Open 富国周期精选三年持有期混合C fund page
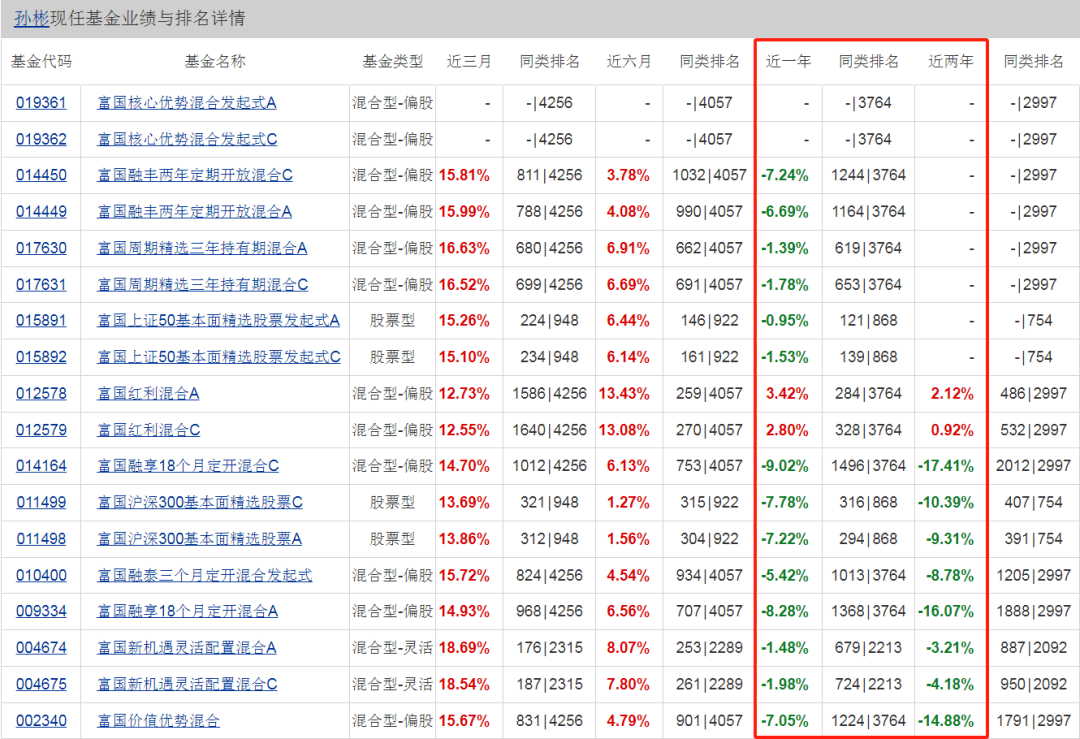Viewport: 1080px width, 739px height. (202, 284)
